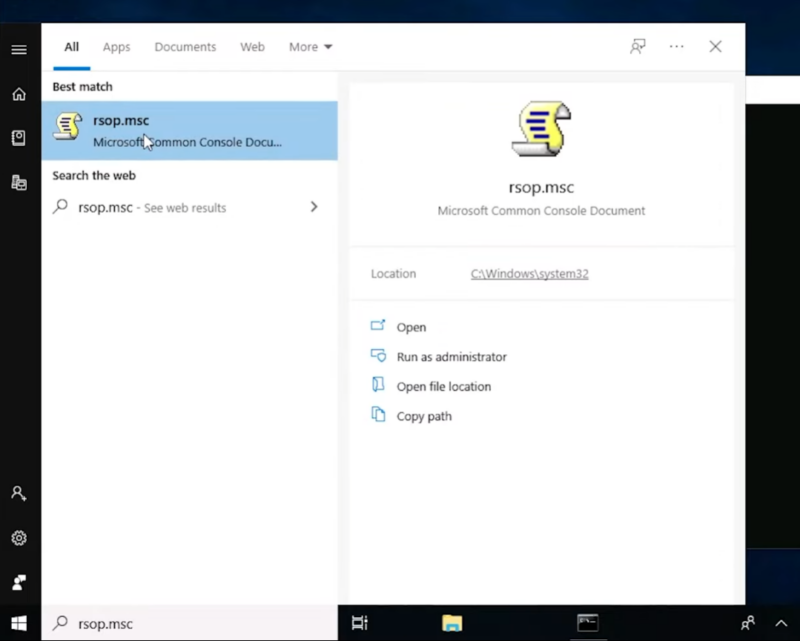Viewport: 800px width, 641px height.
Task: Click the hamburger menu icon in sidebar
Action: [x=19, y=49]
